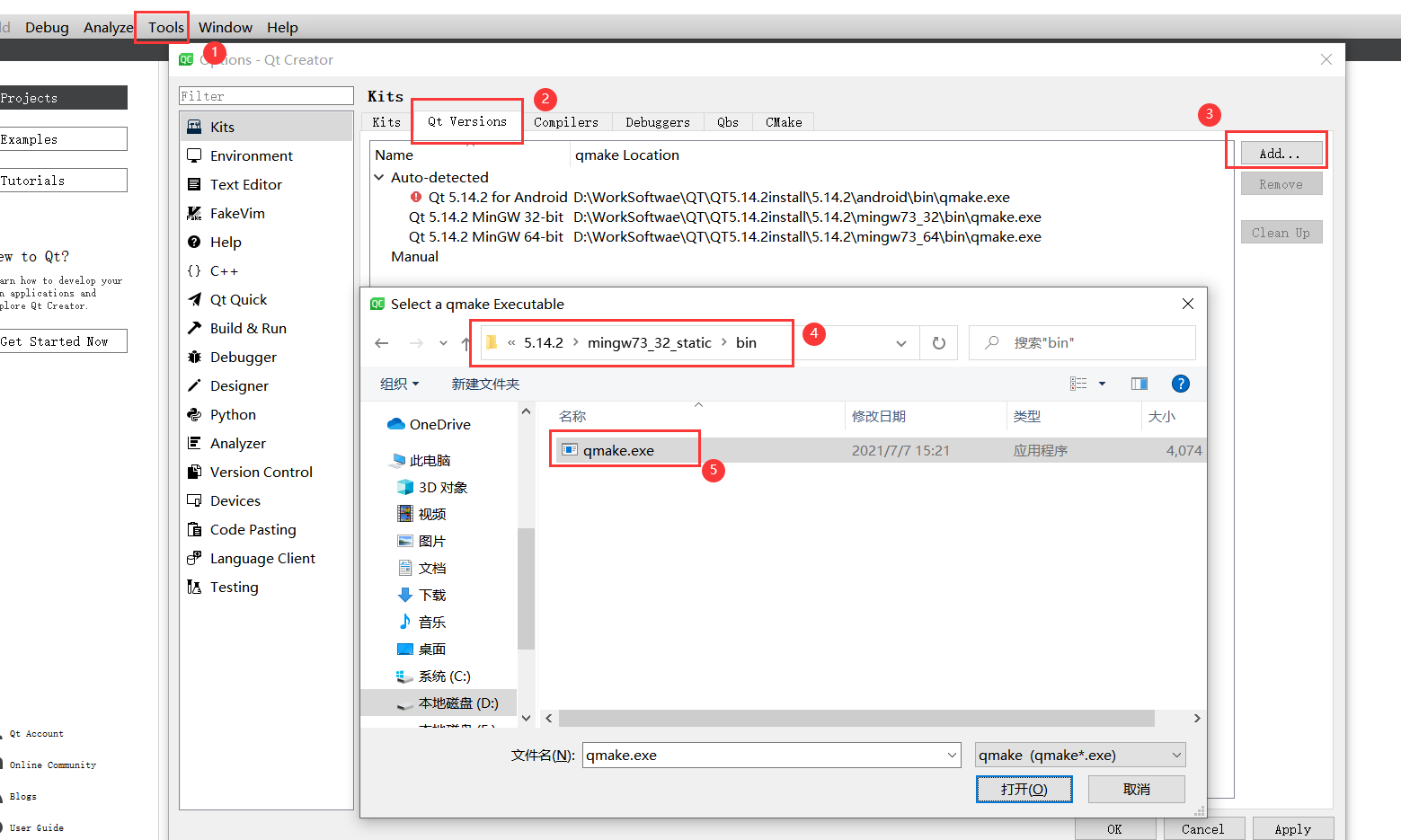The image size is (1401, 840).
Task: Switch to the Compilers tab
Action: tap(567, 121)
